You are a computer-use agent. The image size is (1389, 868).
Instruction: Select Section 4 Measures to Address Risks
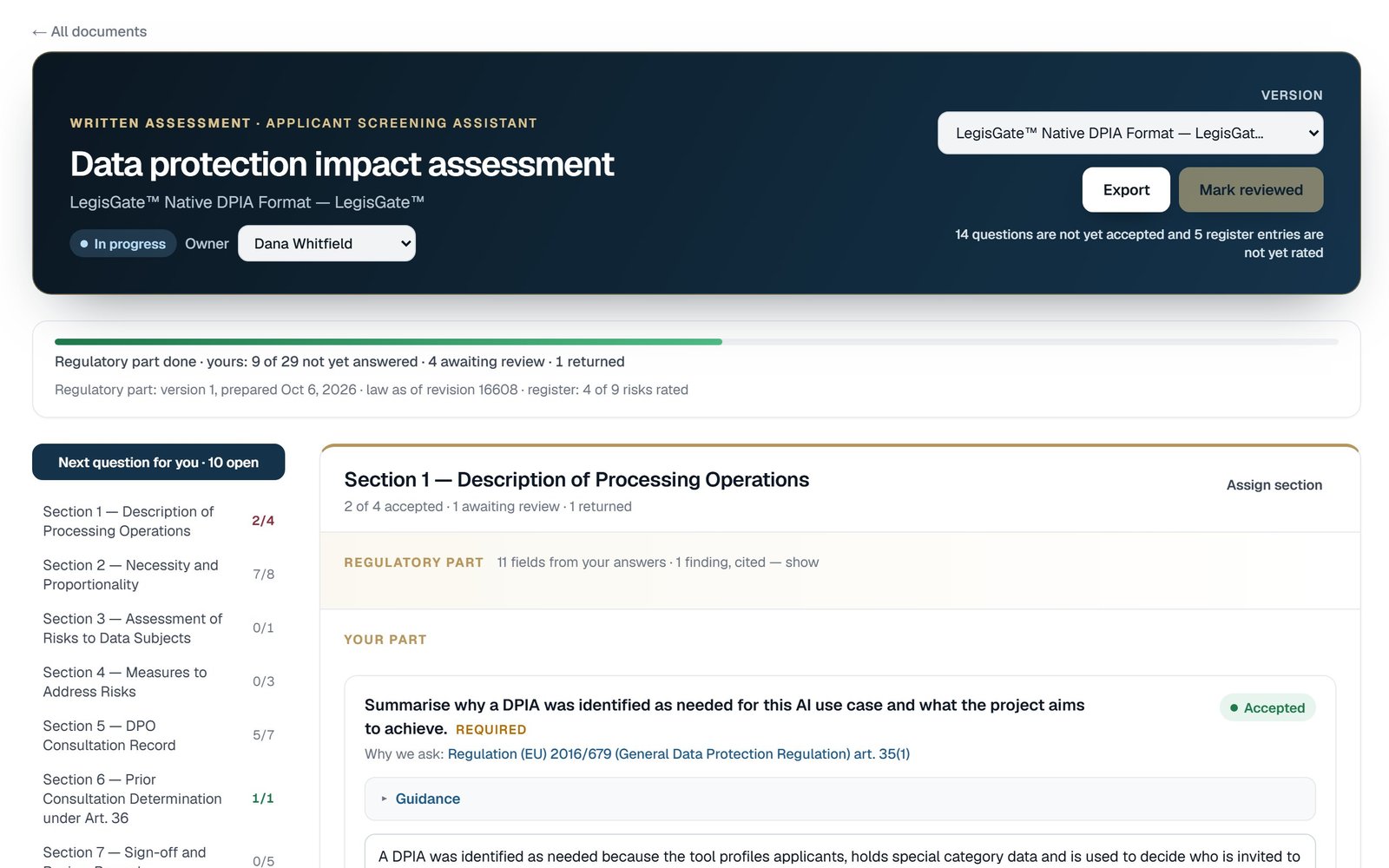[x=159, y=682]
